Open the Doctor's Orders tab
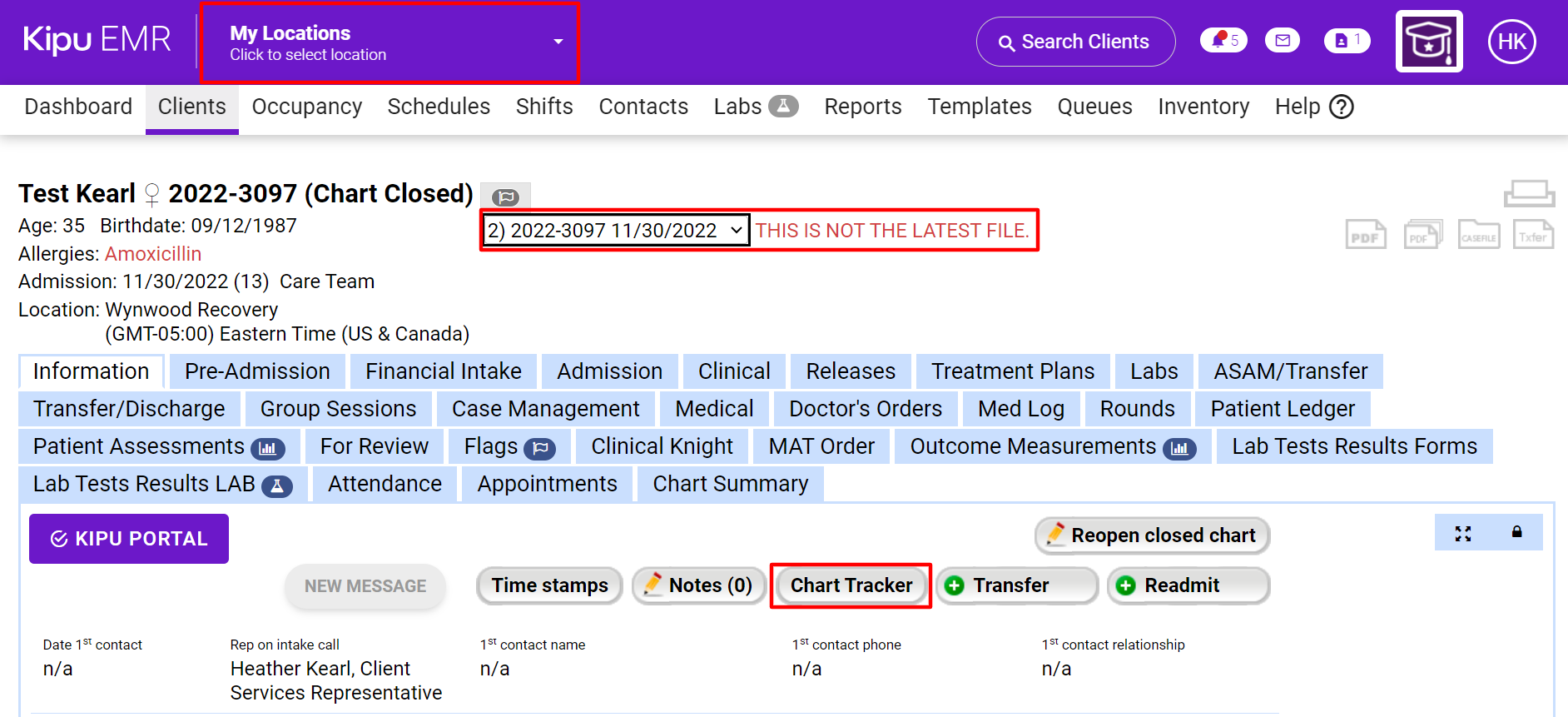 (x=865, y=409)
